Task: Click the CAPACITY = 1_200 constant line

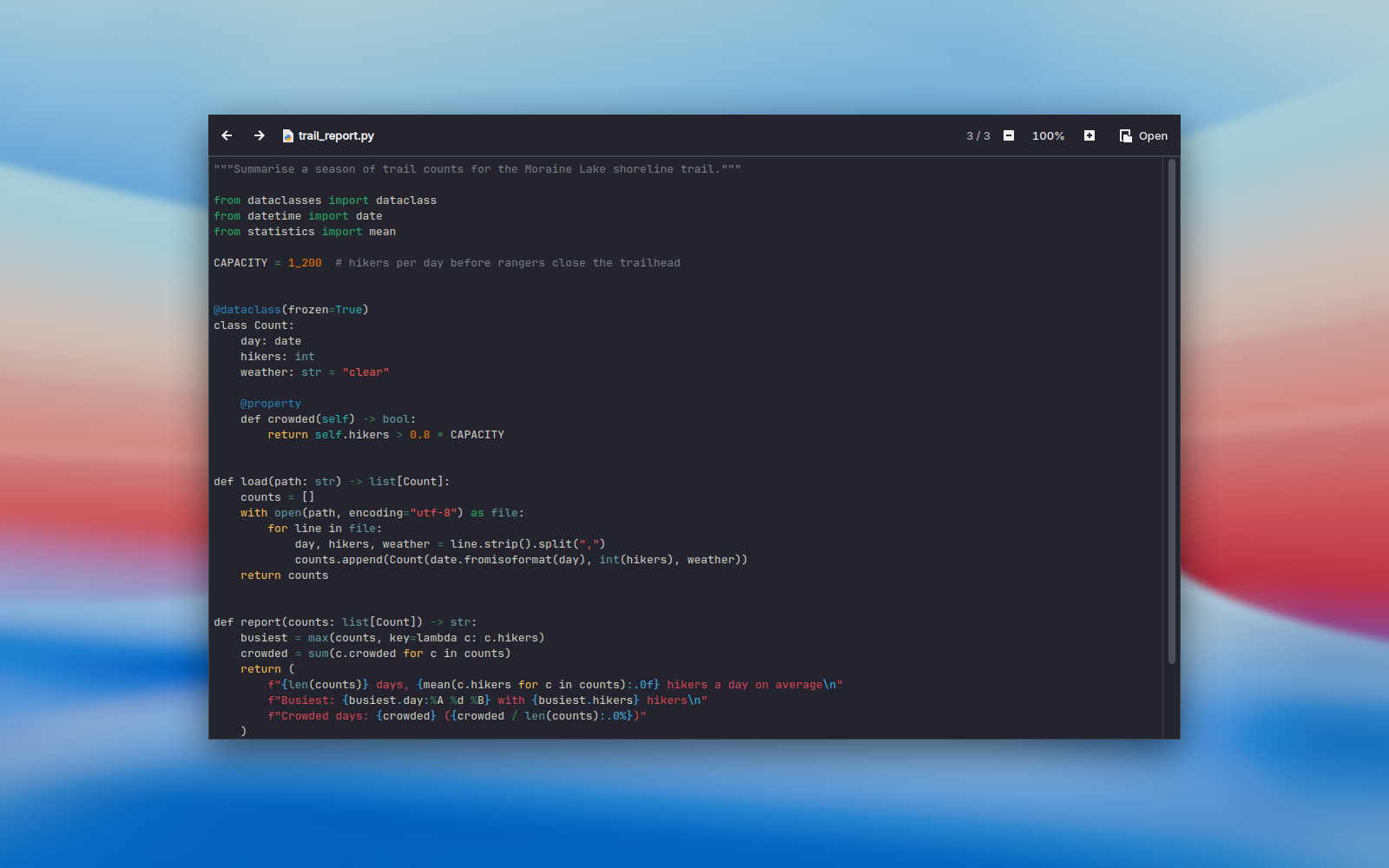Action: pyautogui.click(x=267, y=263)
